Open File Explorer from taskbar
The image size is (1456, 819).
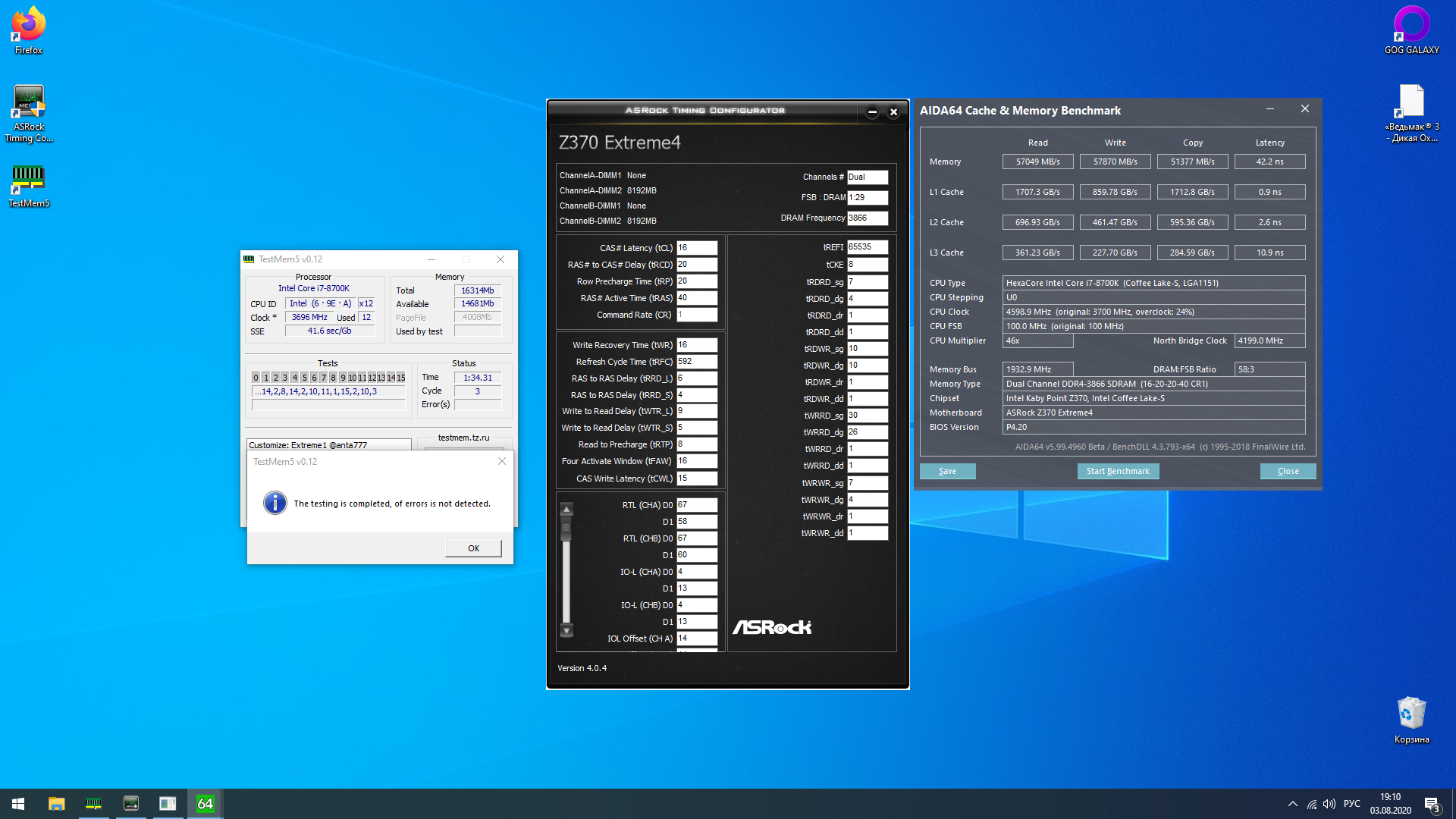56,804
